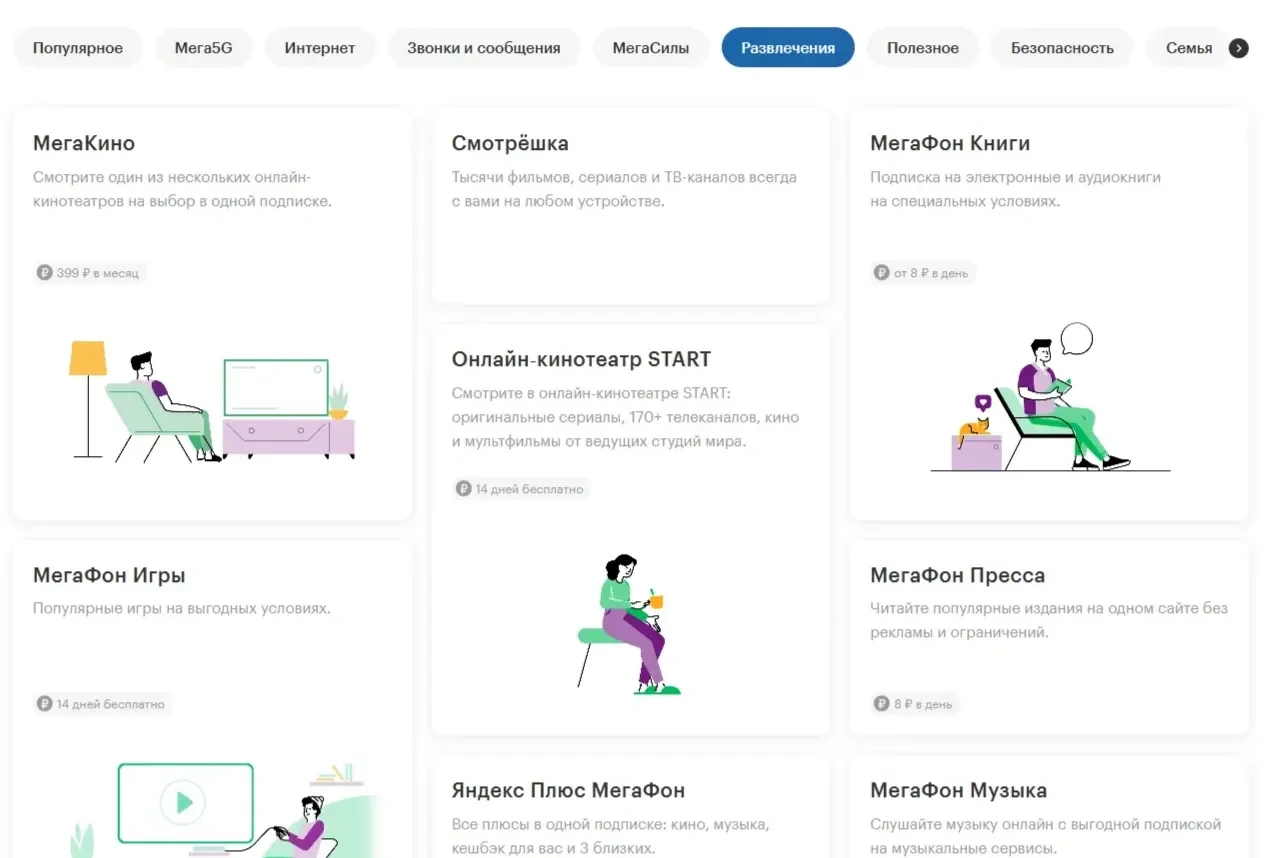
Task: Click the МегаФон Музыка description text
Action: (x=1046, y=836)
